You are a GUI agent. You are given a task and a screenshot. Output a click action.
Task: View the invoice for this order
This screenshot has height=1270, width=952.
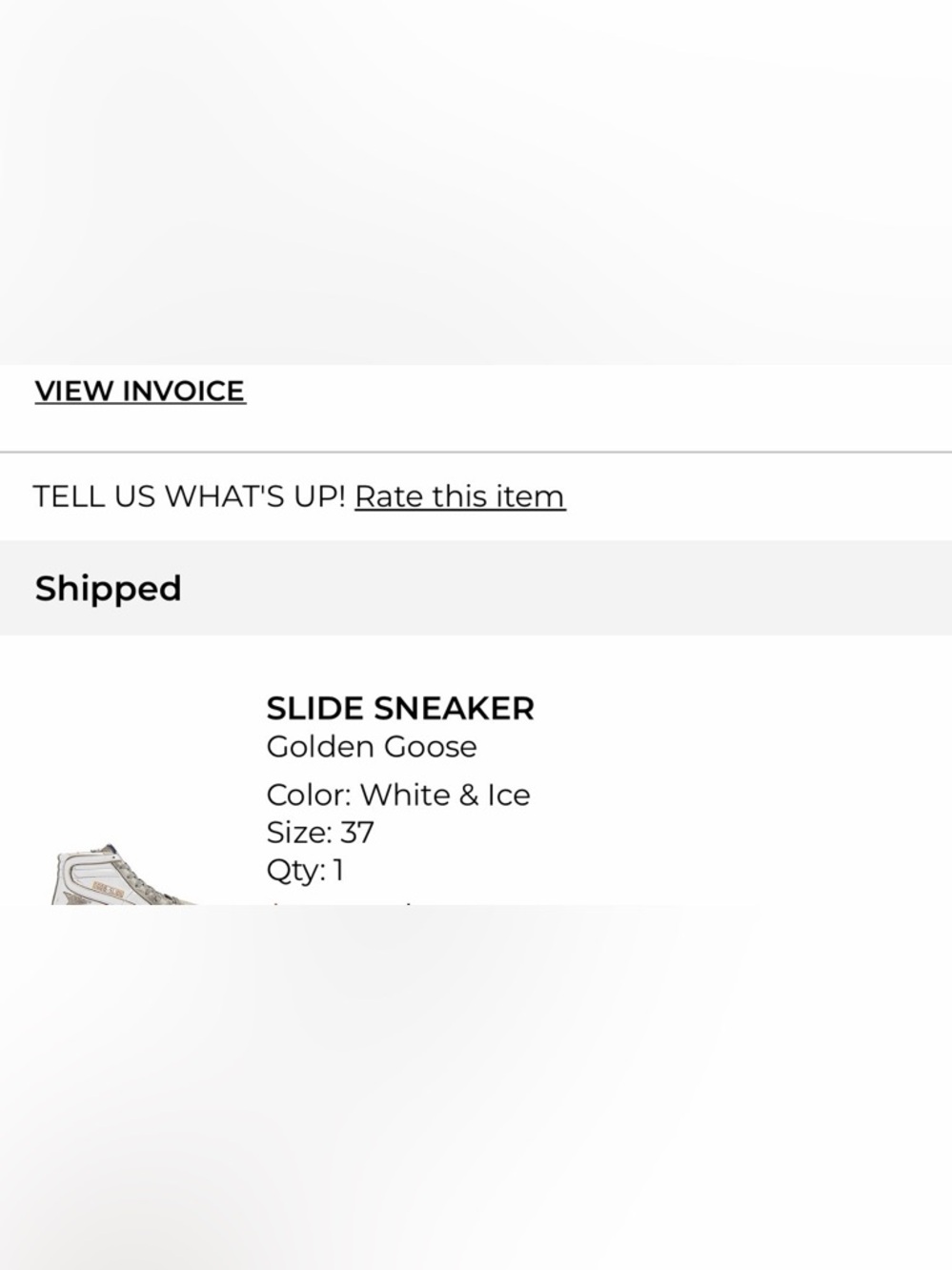coord(140,392)
